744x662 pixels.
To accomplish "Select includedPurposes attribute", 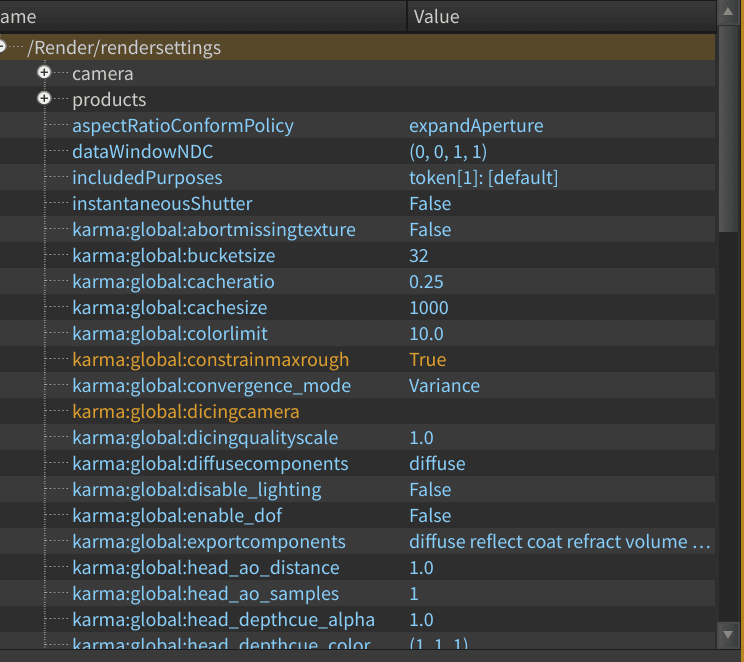I will tap(147, 178).
